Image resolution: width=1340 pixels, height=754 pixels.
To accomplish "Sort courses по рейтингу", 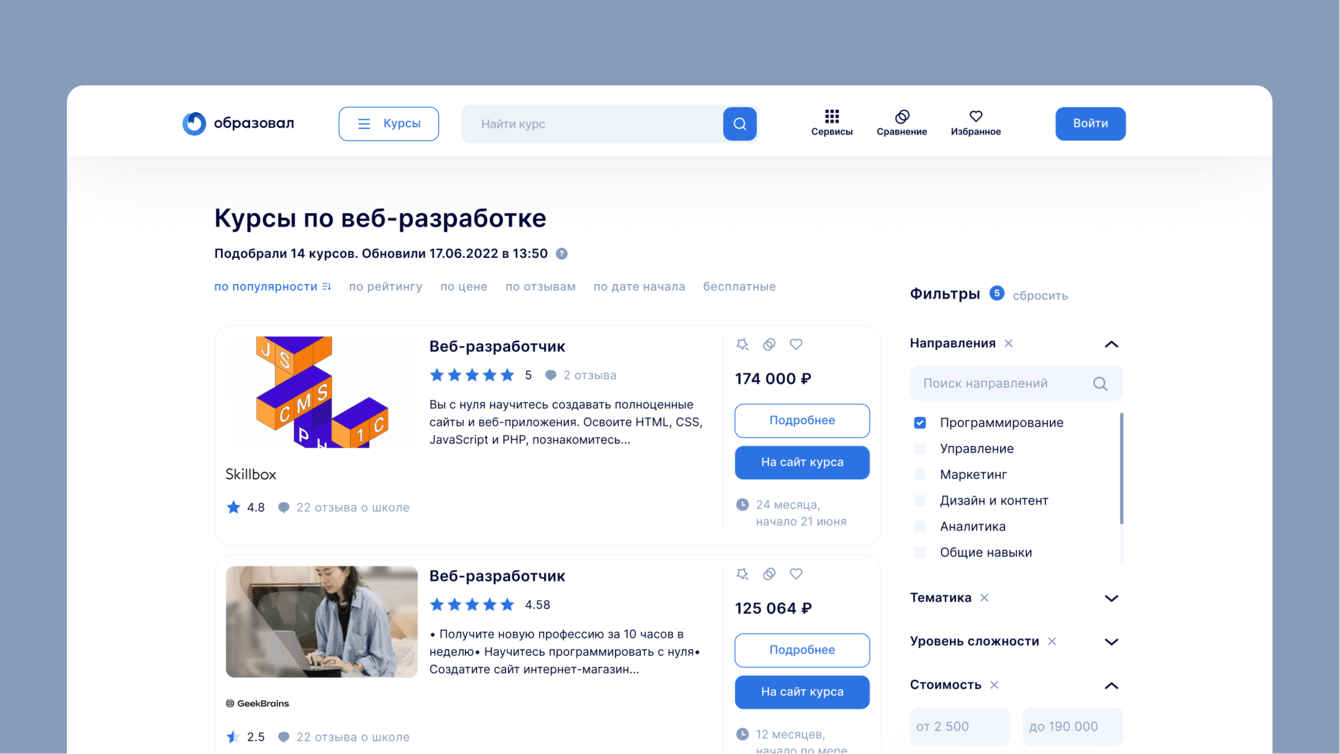I will tap(386, 287).
